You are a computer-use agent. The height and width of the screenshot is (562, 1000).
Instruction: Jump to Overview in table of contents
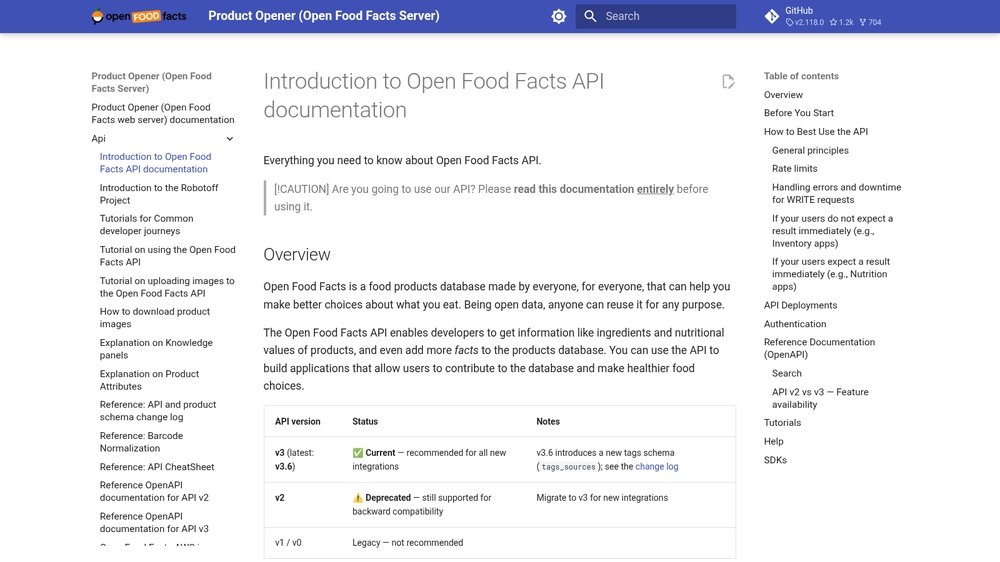[783, 94]
